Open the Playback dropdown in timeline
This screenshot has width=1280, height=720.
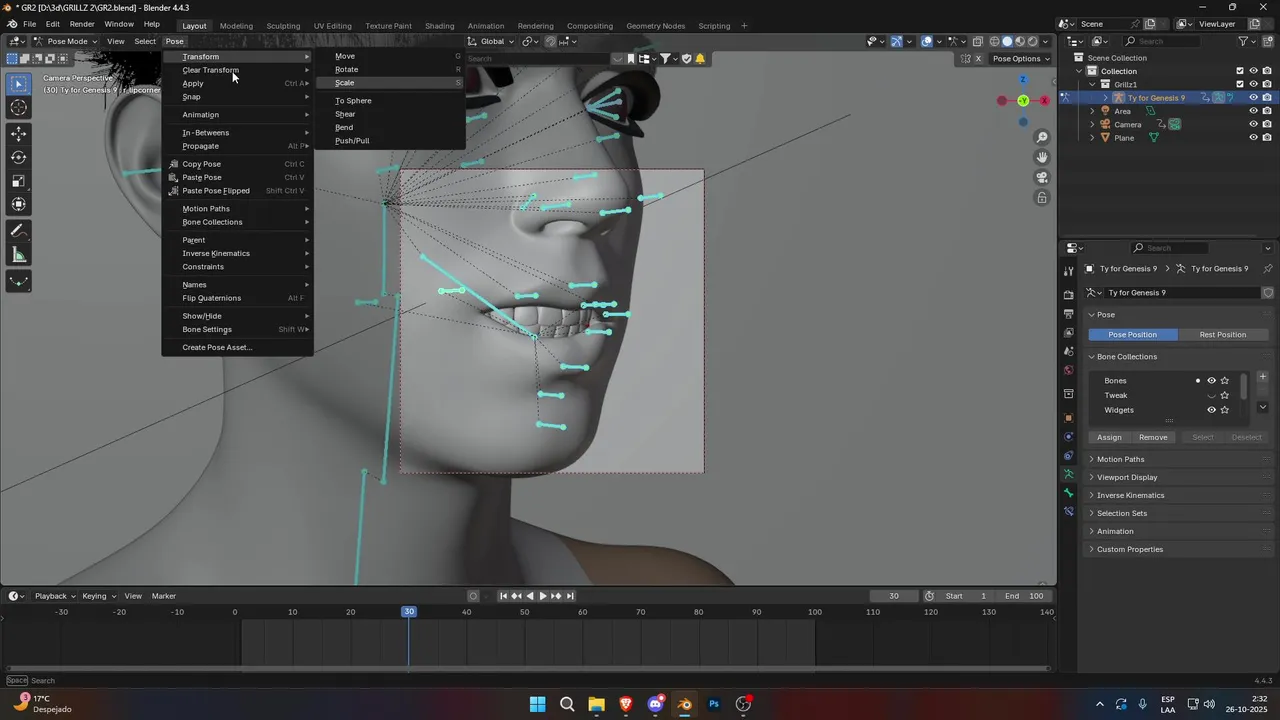point(54,596)
